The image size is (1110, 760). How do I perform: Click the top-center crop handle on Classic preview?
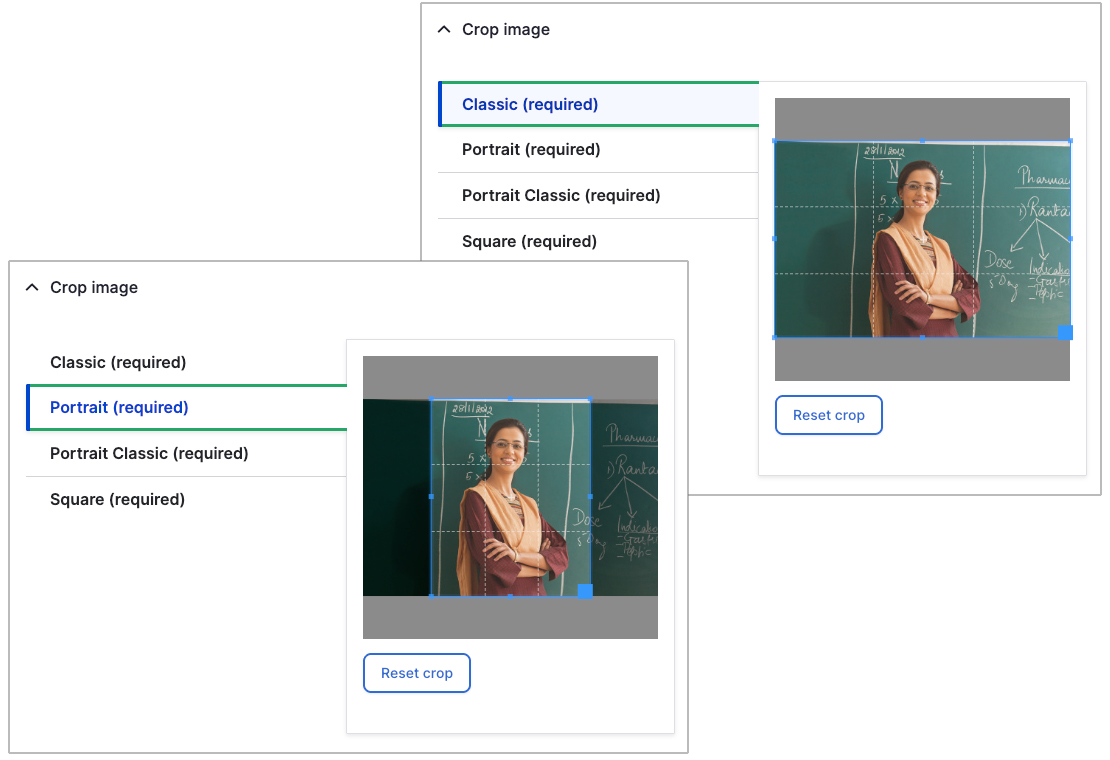[923, 141]
